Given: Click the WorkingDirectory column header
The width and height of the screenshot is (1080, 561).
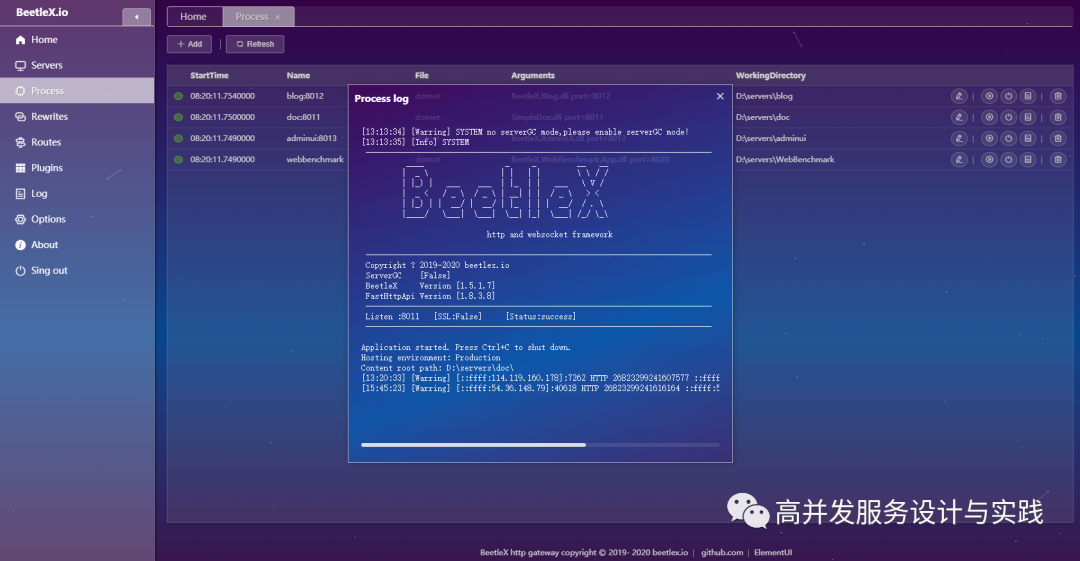Looking at the screenshot, I should coord(770,75).
